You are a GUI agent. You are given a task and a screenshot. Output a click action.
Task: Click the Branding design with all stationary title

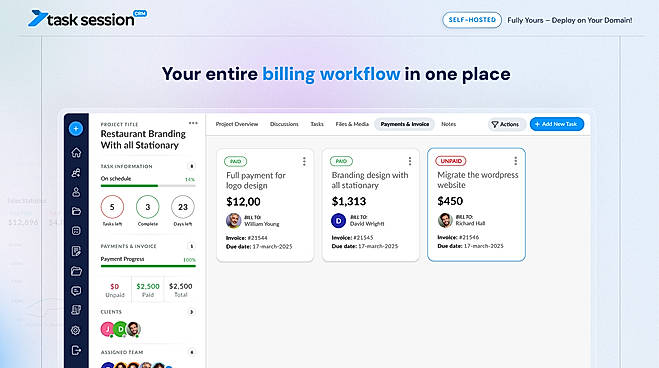coord(370,180)
